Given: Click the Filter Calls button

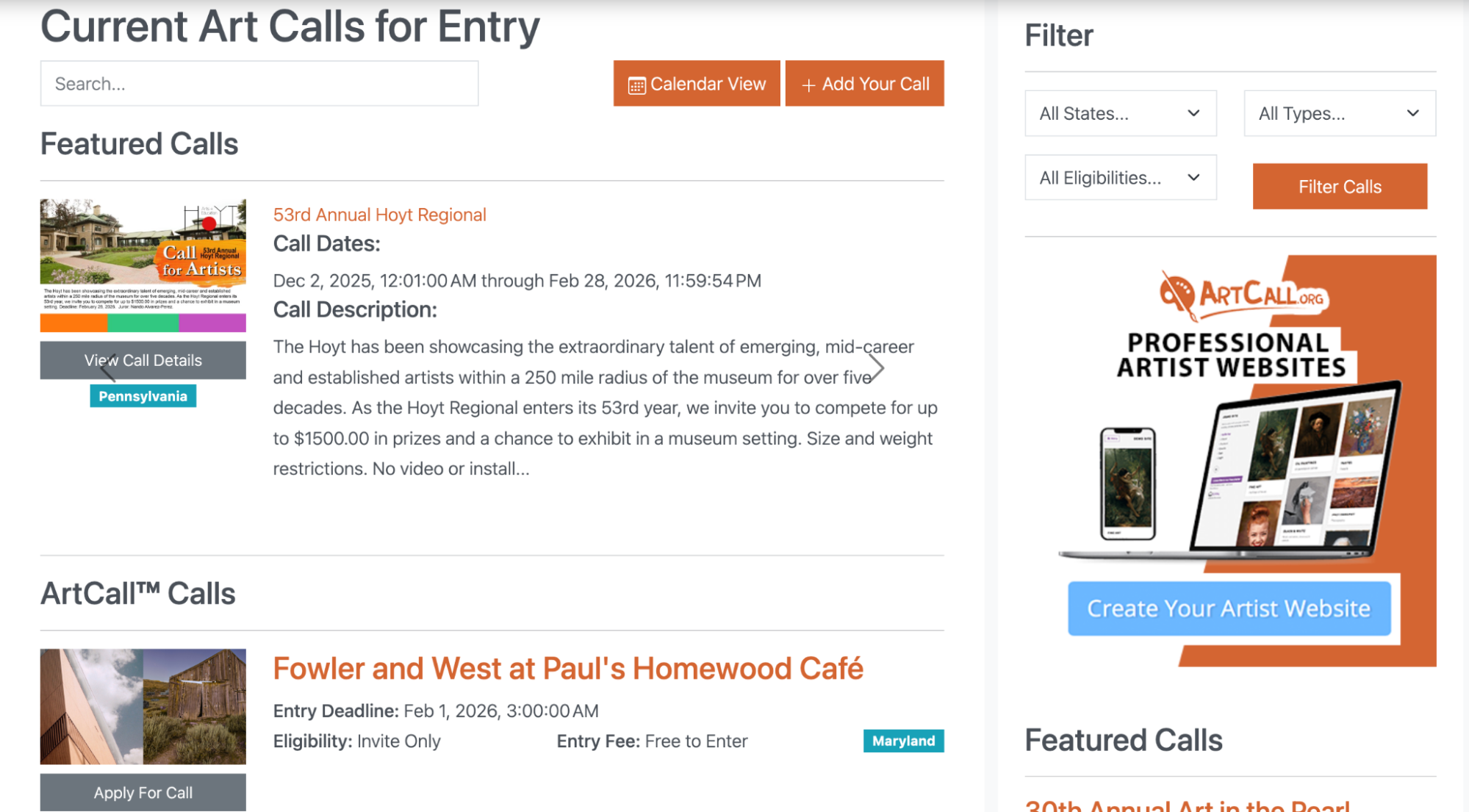Looking at the screenshot, I should [1339, 186].
